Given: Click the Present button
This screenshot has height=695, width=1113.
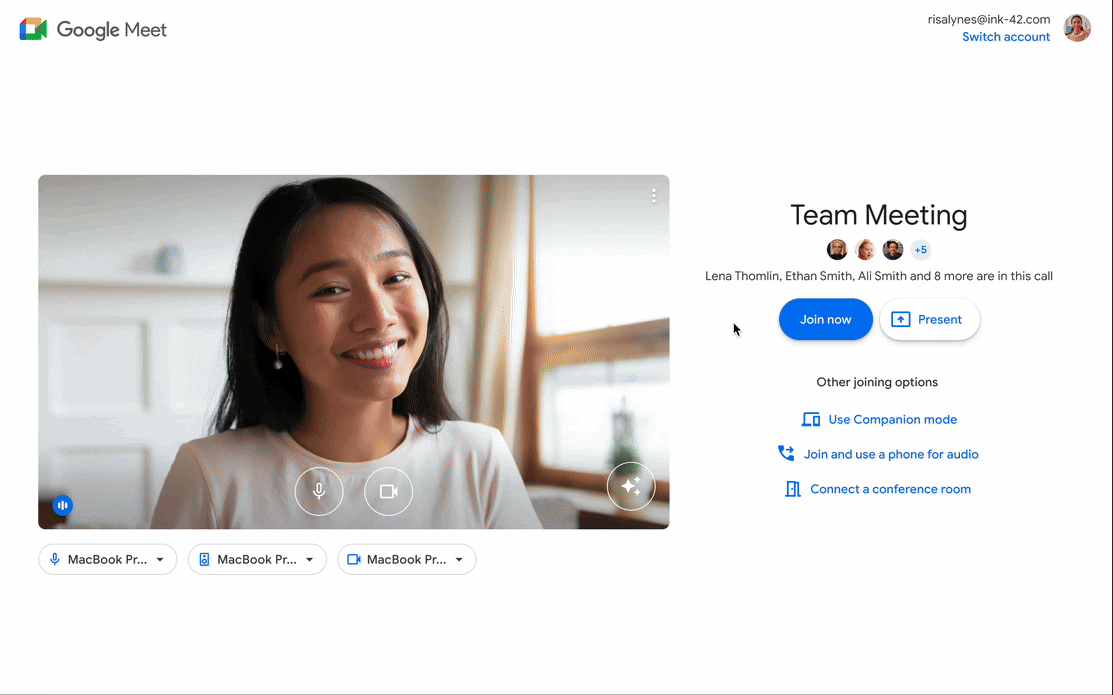Looking at the screenshot, I should tap(930, 319).
